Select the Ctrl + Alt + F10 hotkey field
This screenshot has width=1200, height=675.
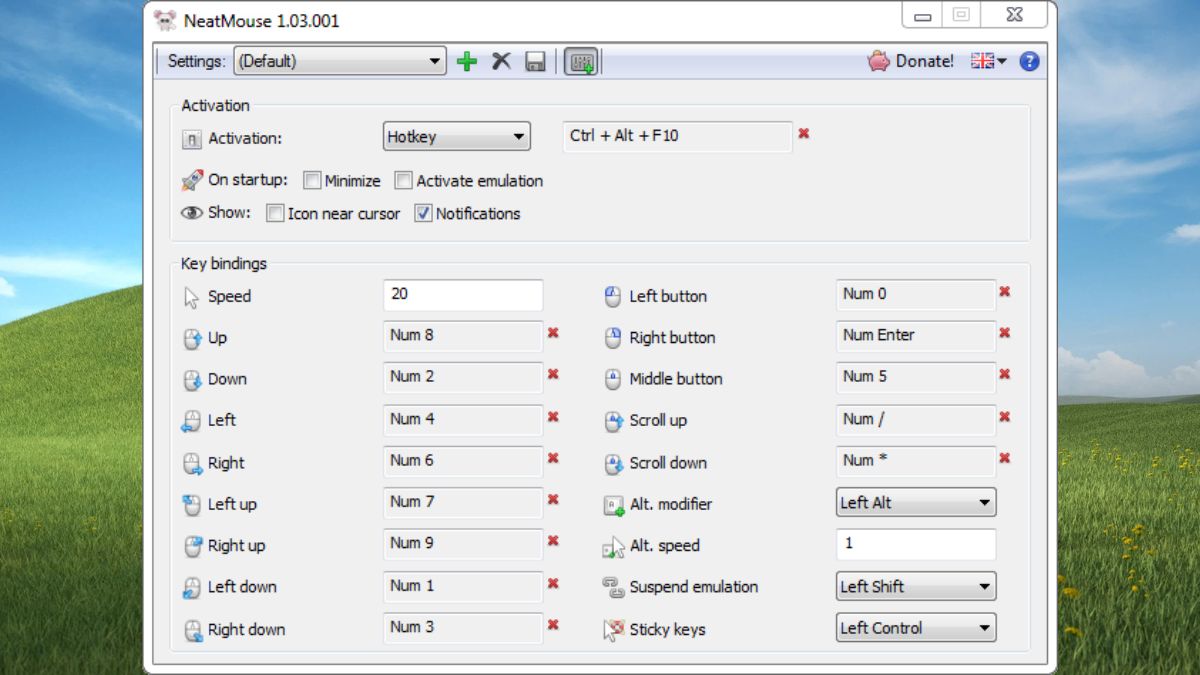pos(677,137)
